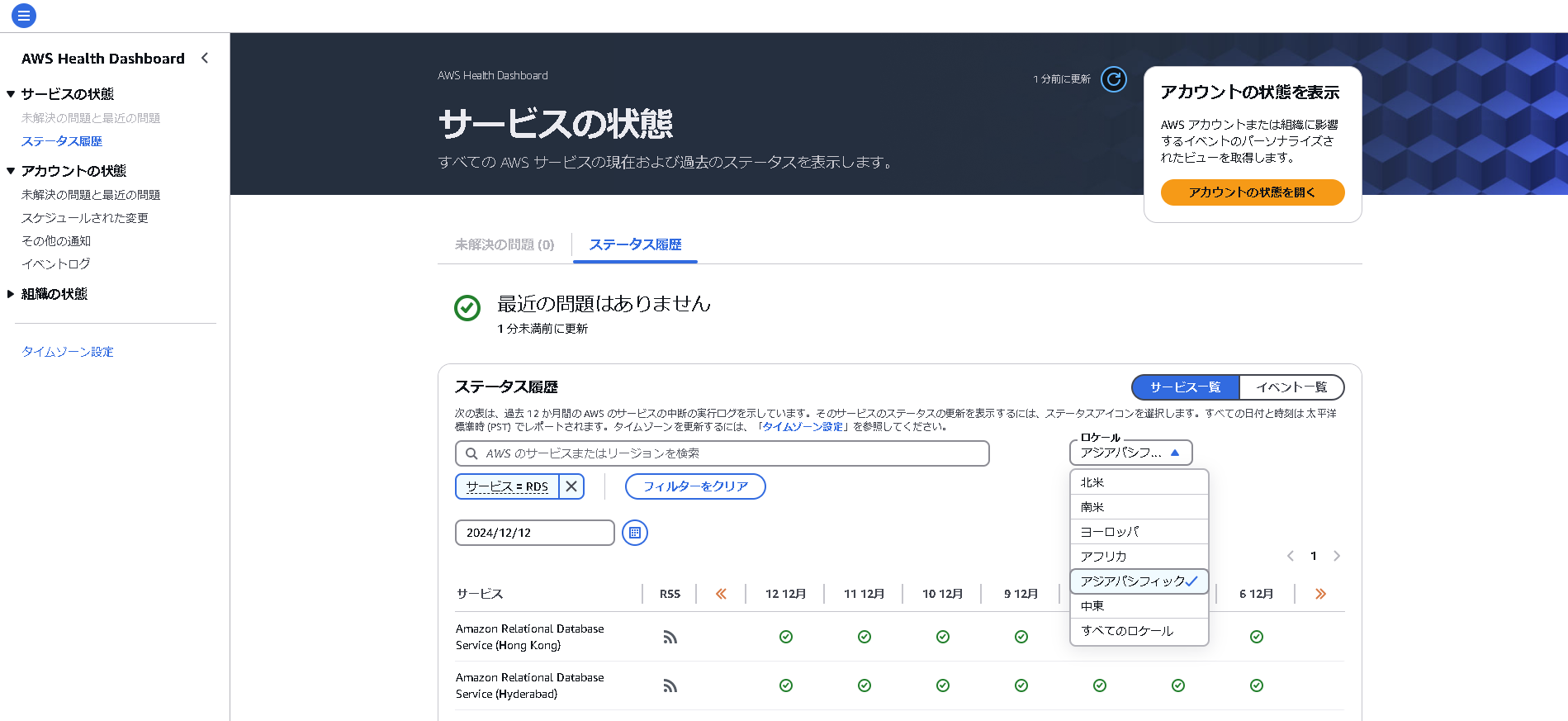Click Hong Kong status icon for 11 12月
The width and height of the screenshot is (1568, 721).
coord(865,637)
